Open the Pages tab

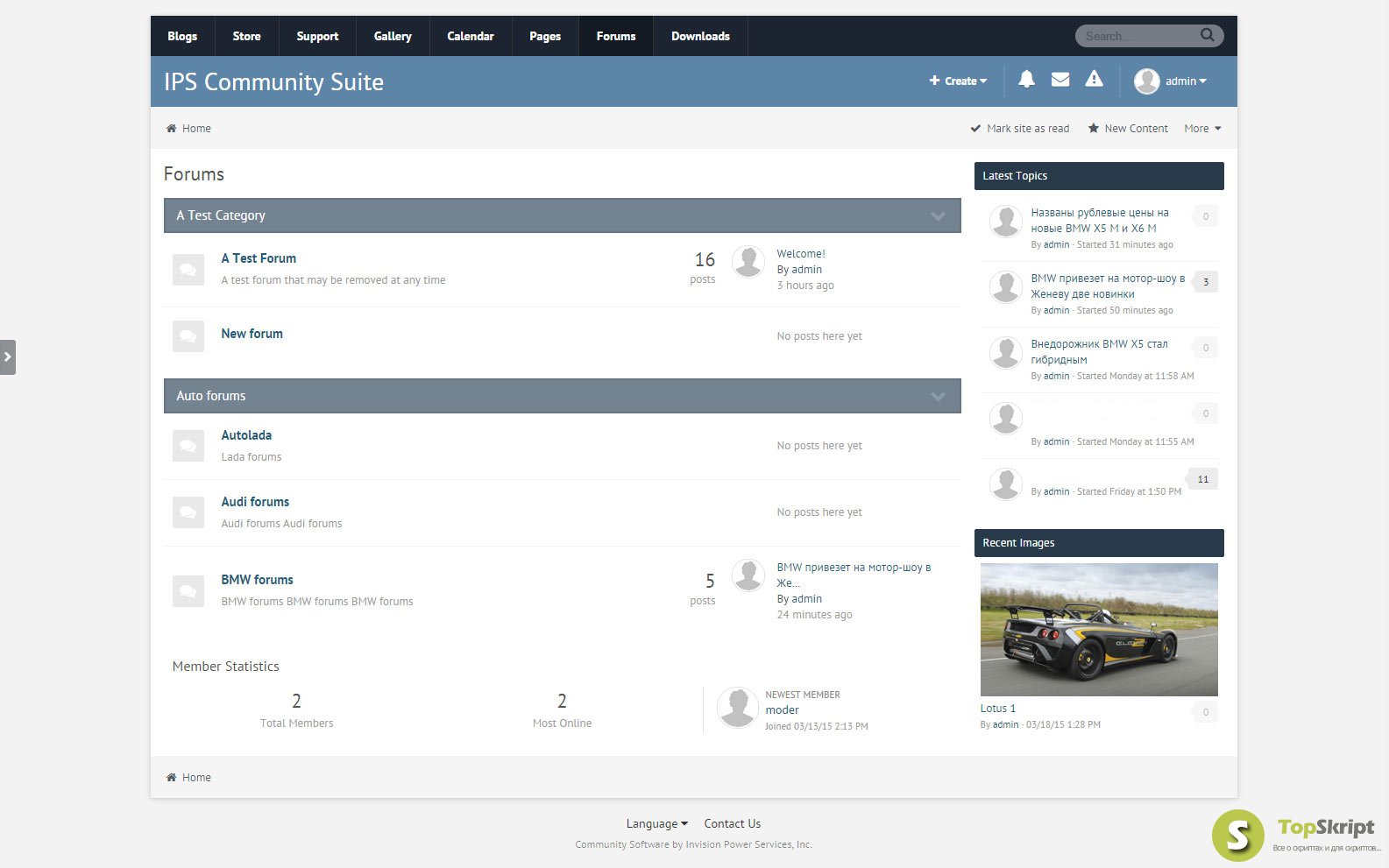coord(545,36)
